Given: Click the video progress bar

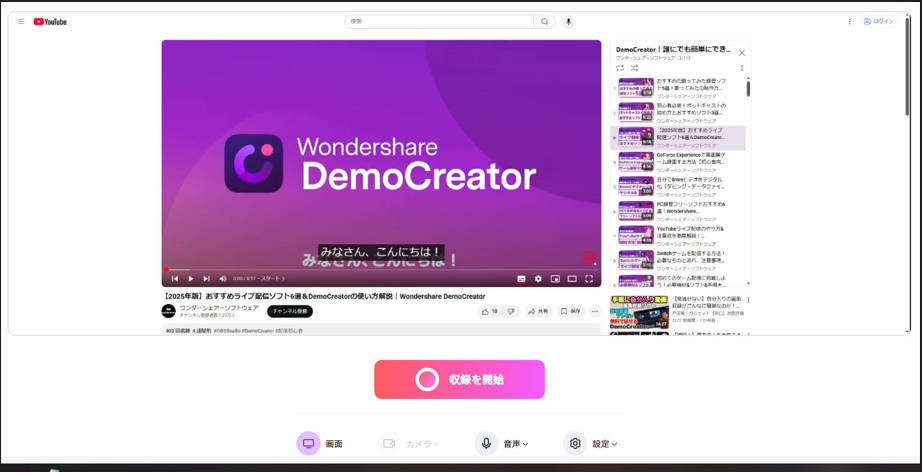Looking at the screenshot, I should pos(381,270).
